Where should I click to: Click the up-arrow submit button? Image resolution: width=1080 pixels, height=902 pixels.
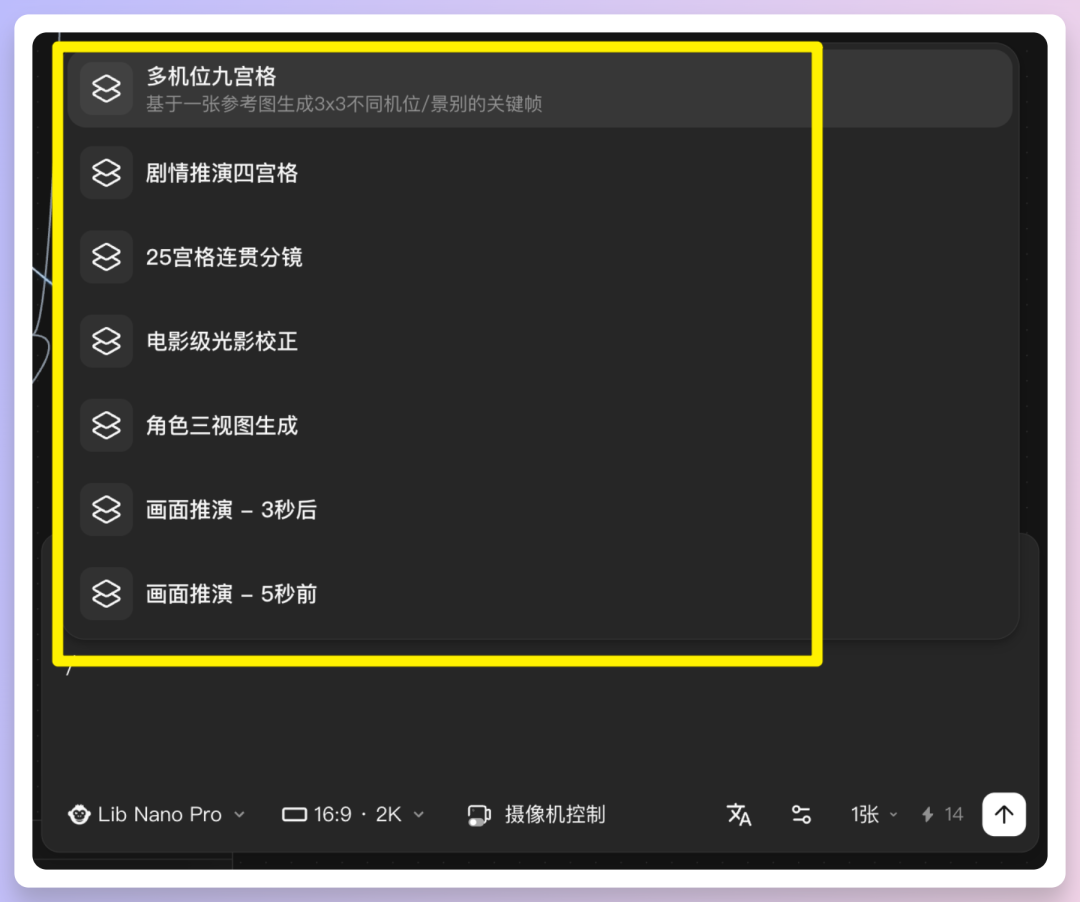tap(1004, 814)
